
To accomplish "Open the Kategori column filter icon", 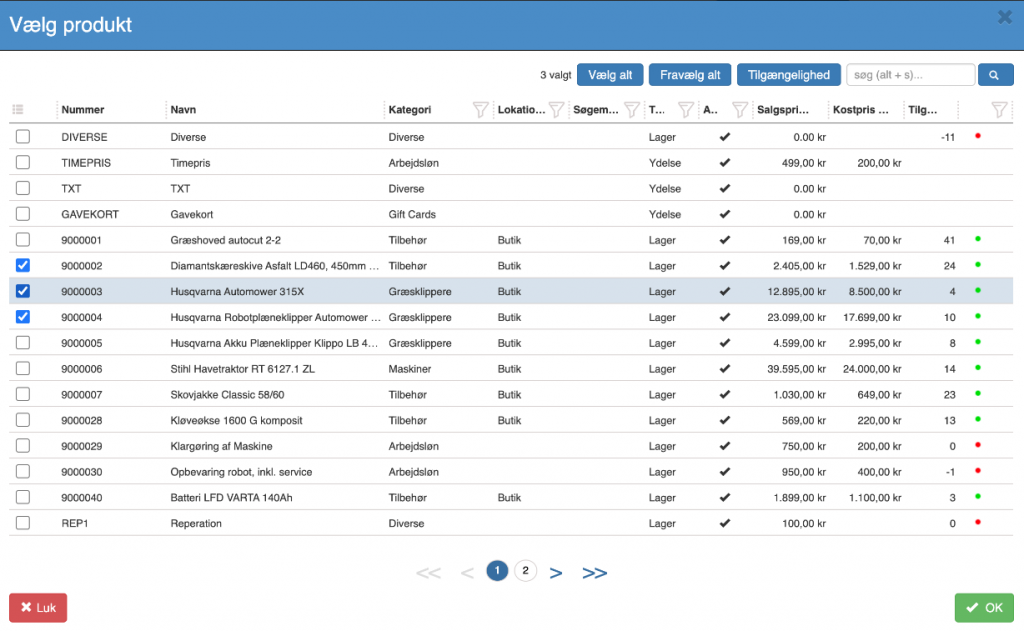I will pos(479,110).
